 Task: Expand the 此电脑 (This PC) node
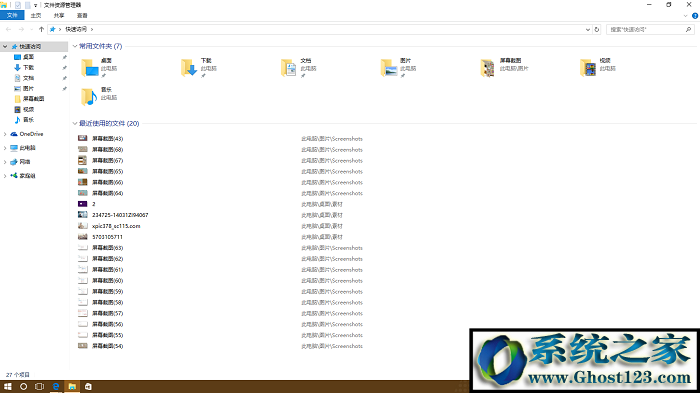(5, 148)
